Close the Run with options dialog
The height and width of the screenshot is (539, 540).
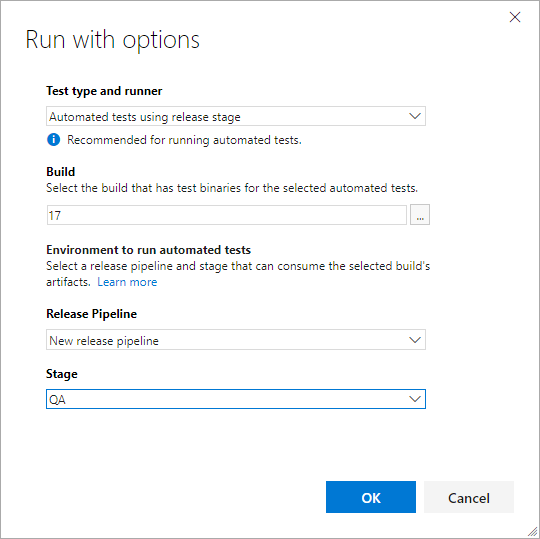click(x=515, y=17)
